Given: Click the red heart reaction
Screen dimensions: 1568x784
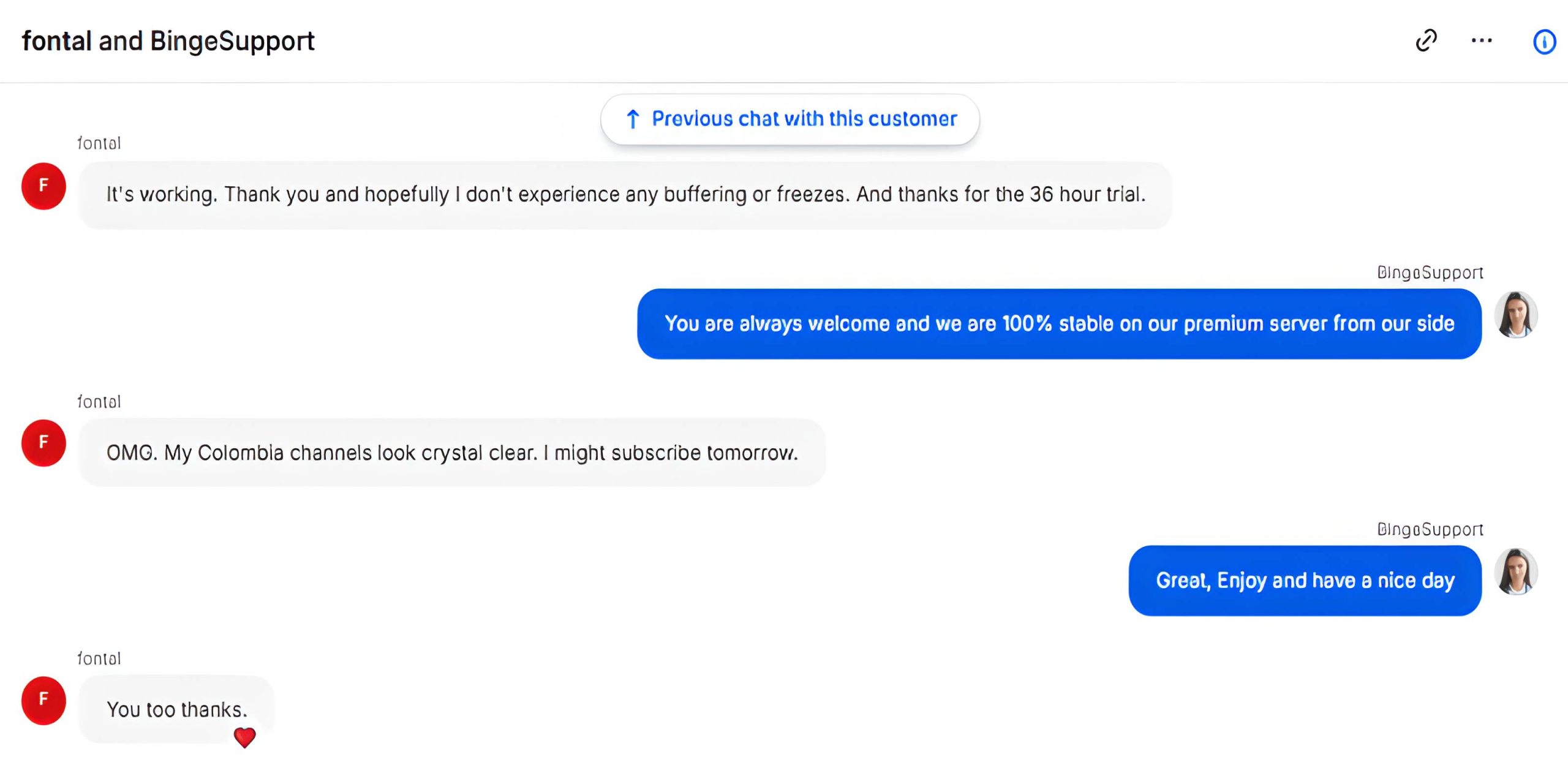Looking at the screenshot, I should pyautogui.click(x=244, y=737).
